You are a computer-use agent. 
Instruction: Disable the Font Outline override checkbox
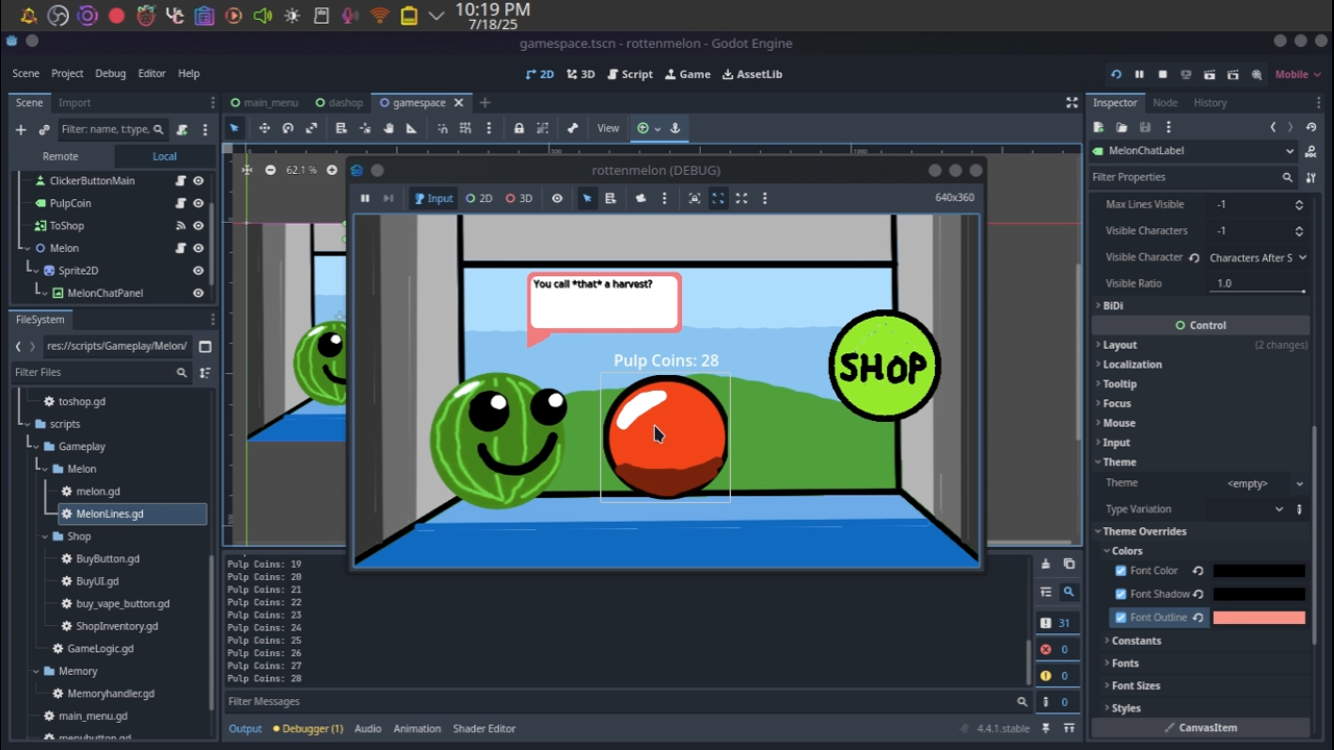(1121, 618)
